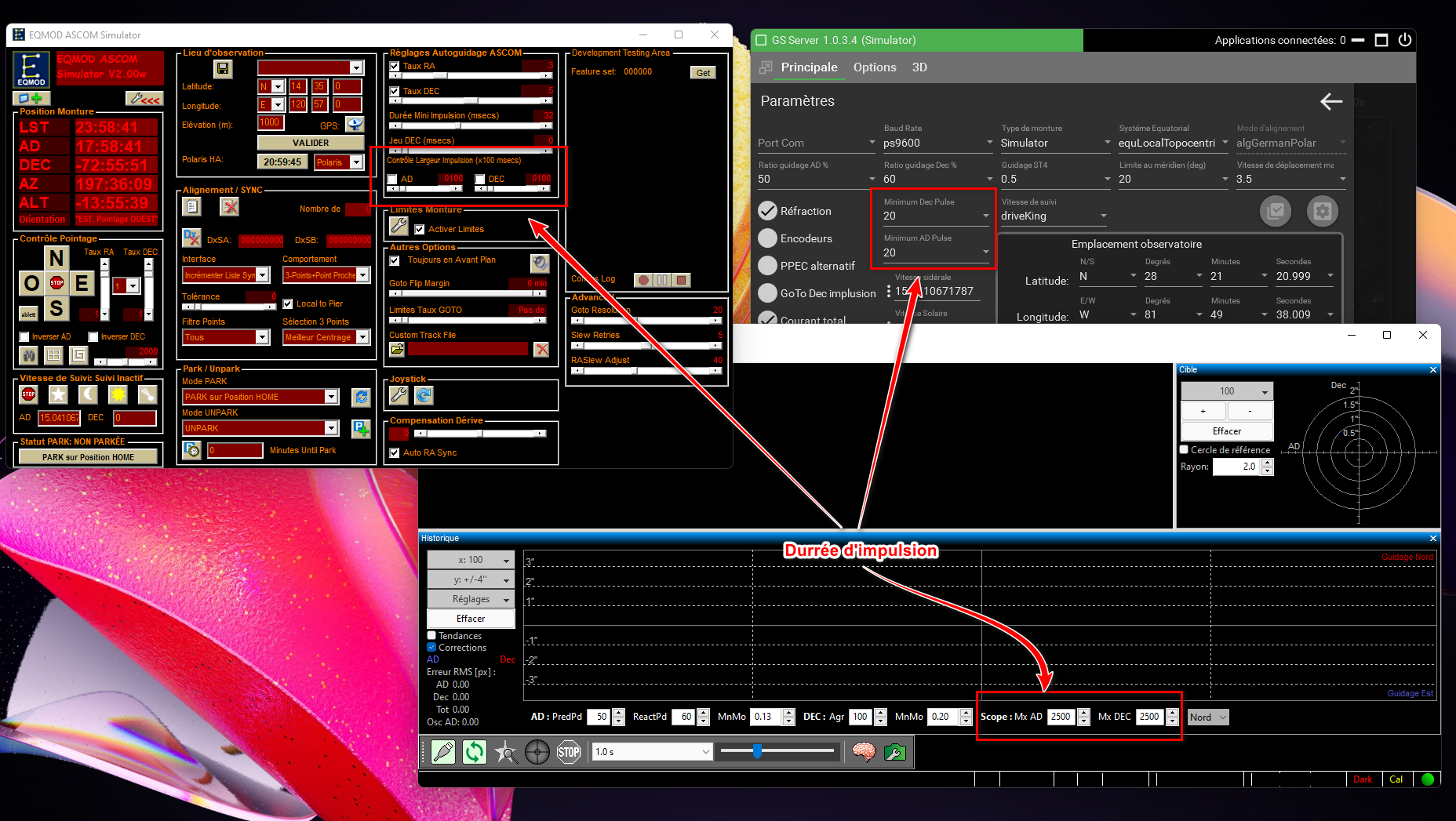Click the GPS satellite dish icon

tap(355, 124)
